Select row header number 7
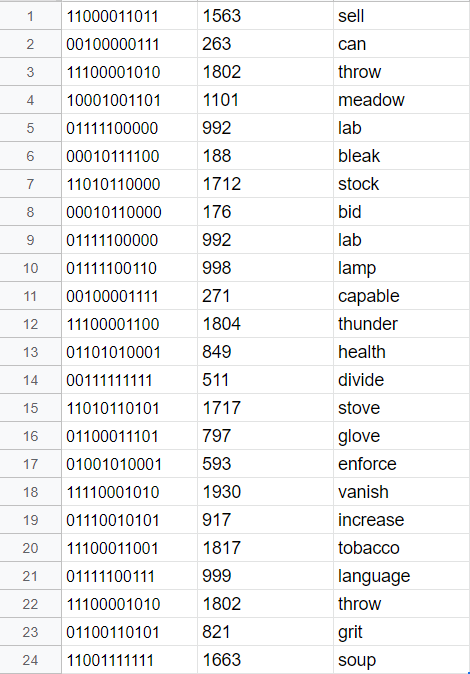 coord(31,184)
